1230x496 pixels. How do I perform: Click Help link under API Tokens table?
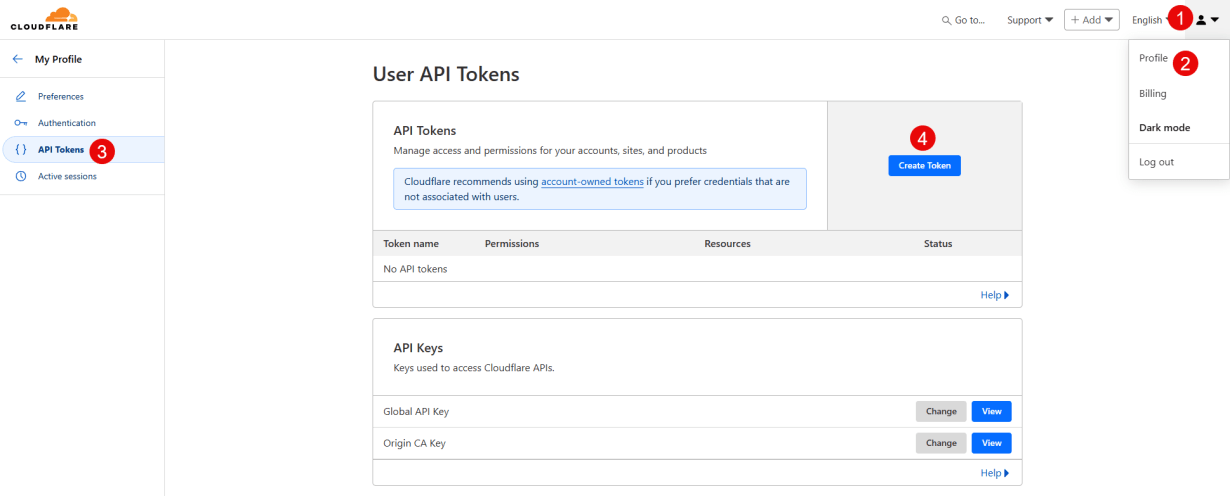[x=995, y=295]
